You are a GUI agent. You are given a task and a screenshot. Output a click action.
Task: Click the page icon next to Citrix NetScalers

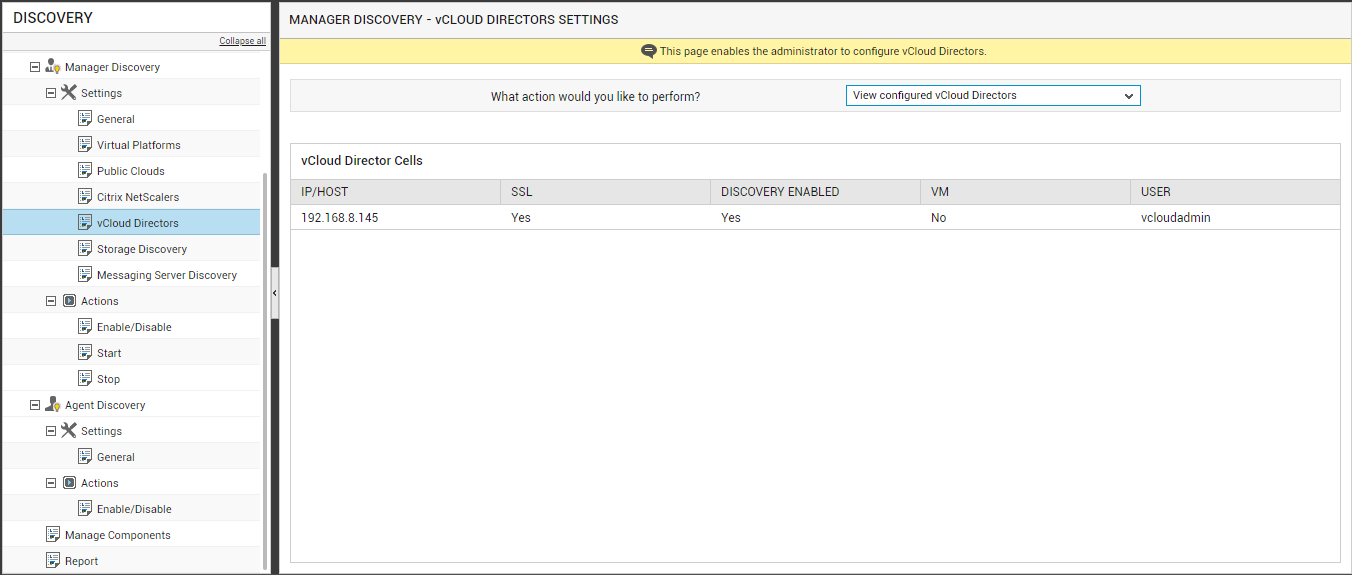pyautogui.click(x=85, y=197)
